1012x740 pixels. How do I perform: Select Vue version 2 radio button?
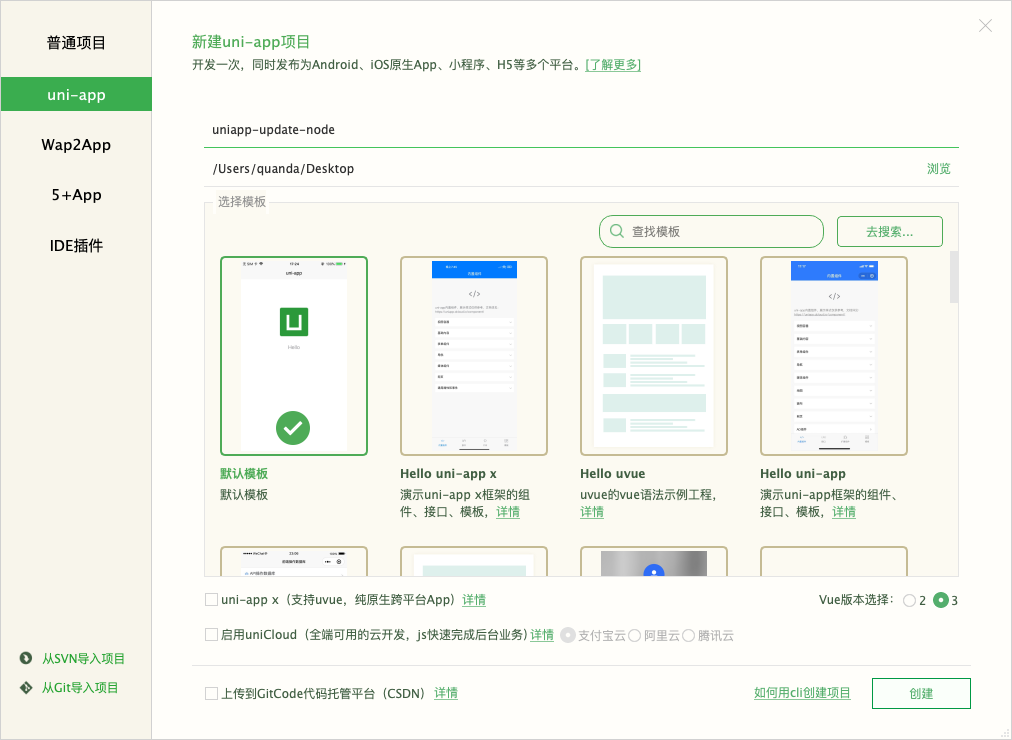point(909,601)
